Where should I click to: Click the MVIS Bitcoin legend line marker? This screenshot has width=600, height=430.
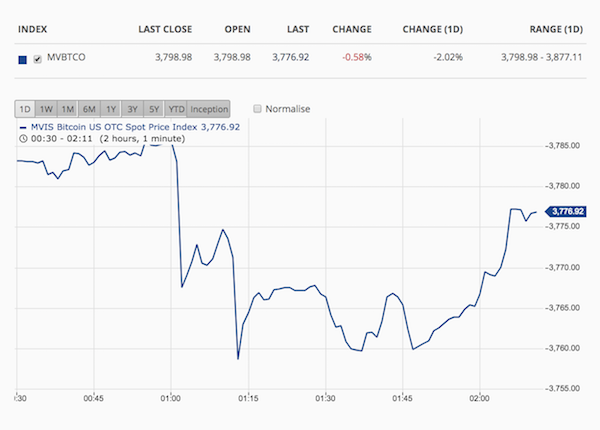[23, 127]
